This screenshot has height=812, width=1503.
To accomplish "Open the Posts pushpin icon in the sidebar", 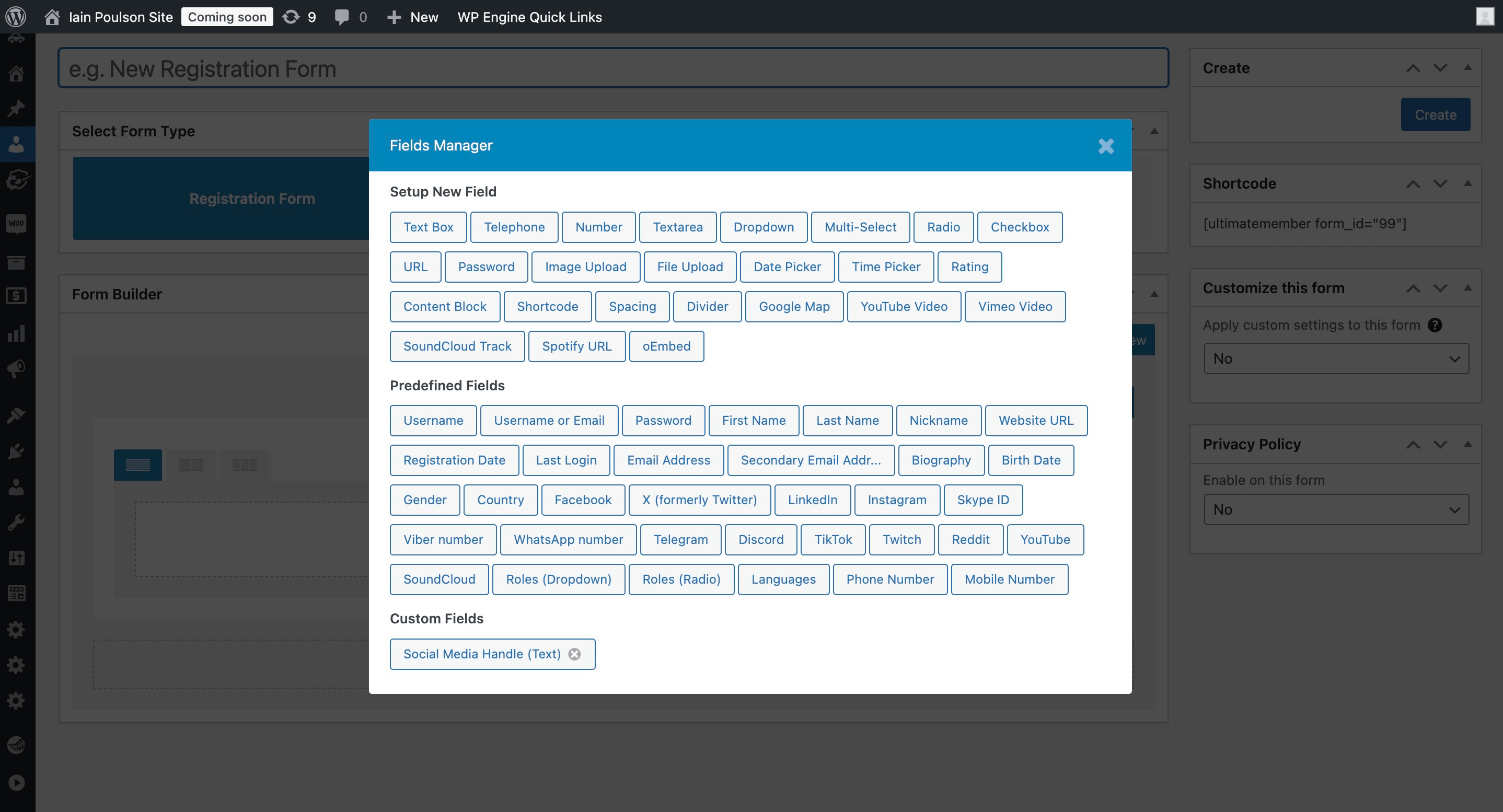I will pyautogui.click(x=16, y=109).
